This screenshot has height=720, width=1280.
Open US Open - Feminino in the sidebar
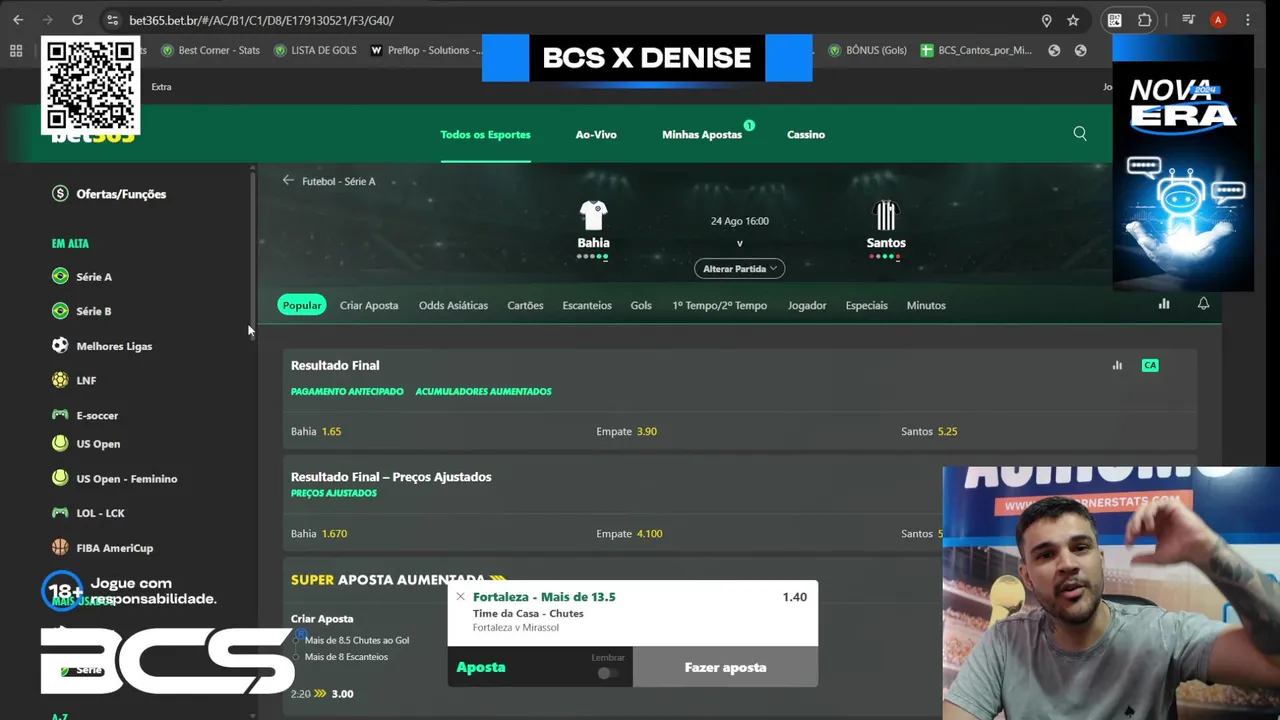point(114,479)
